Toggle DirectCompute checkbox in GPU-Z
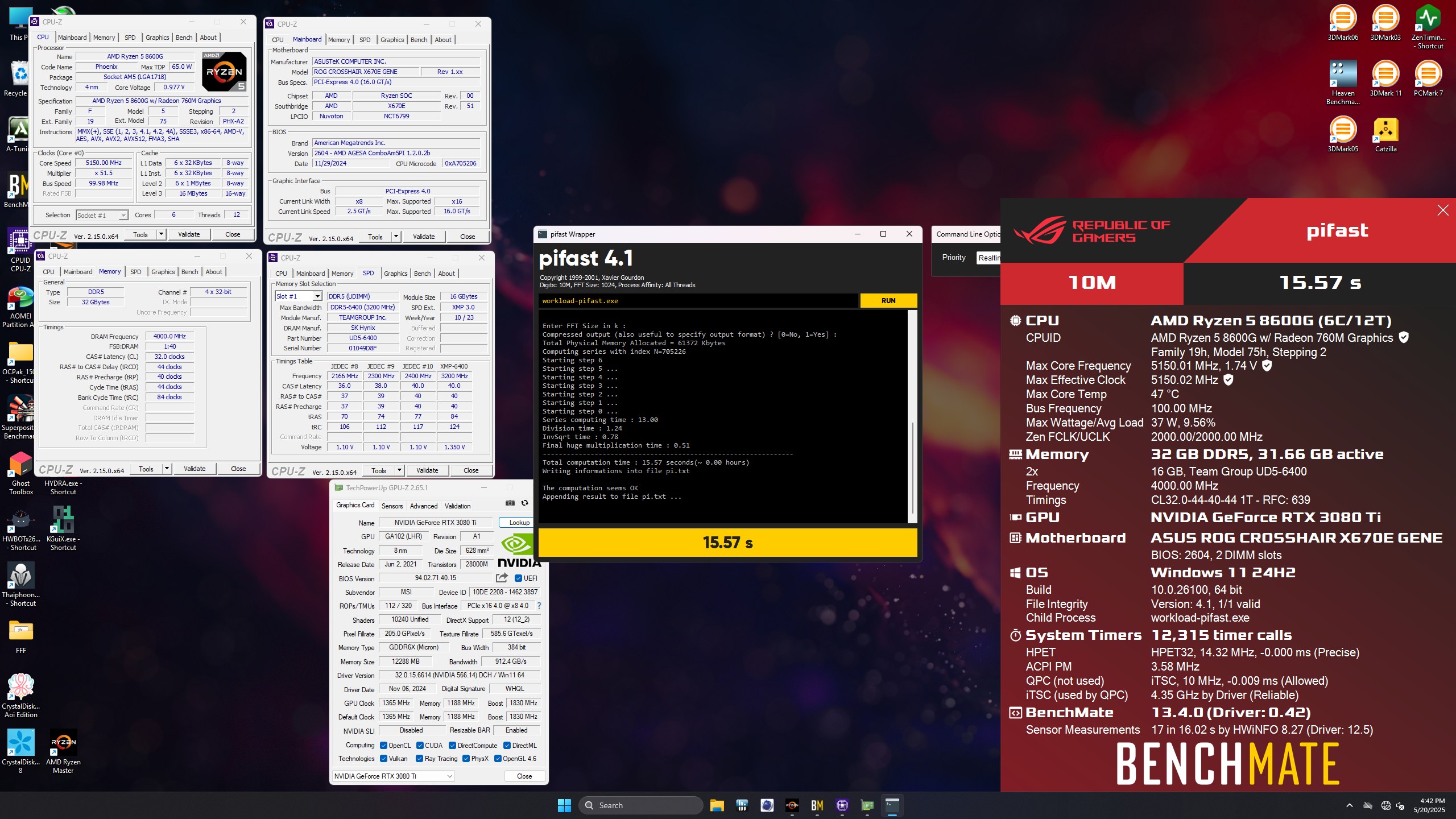The height and width of the screenshot is (819, 1456). click(453, 746)
